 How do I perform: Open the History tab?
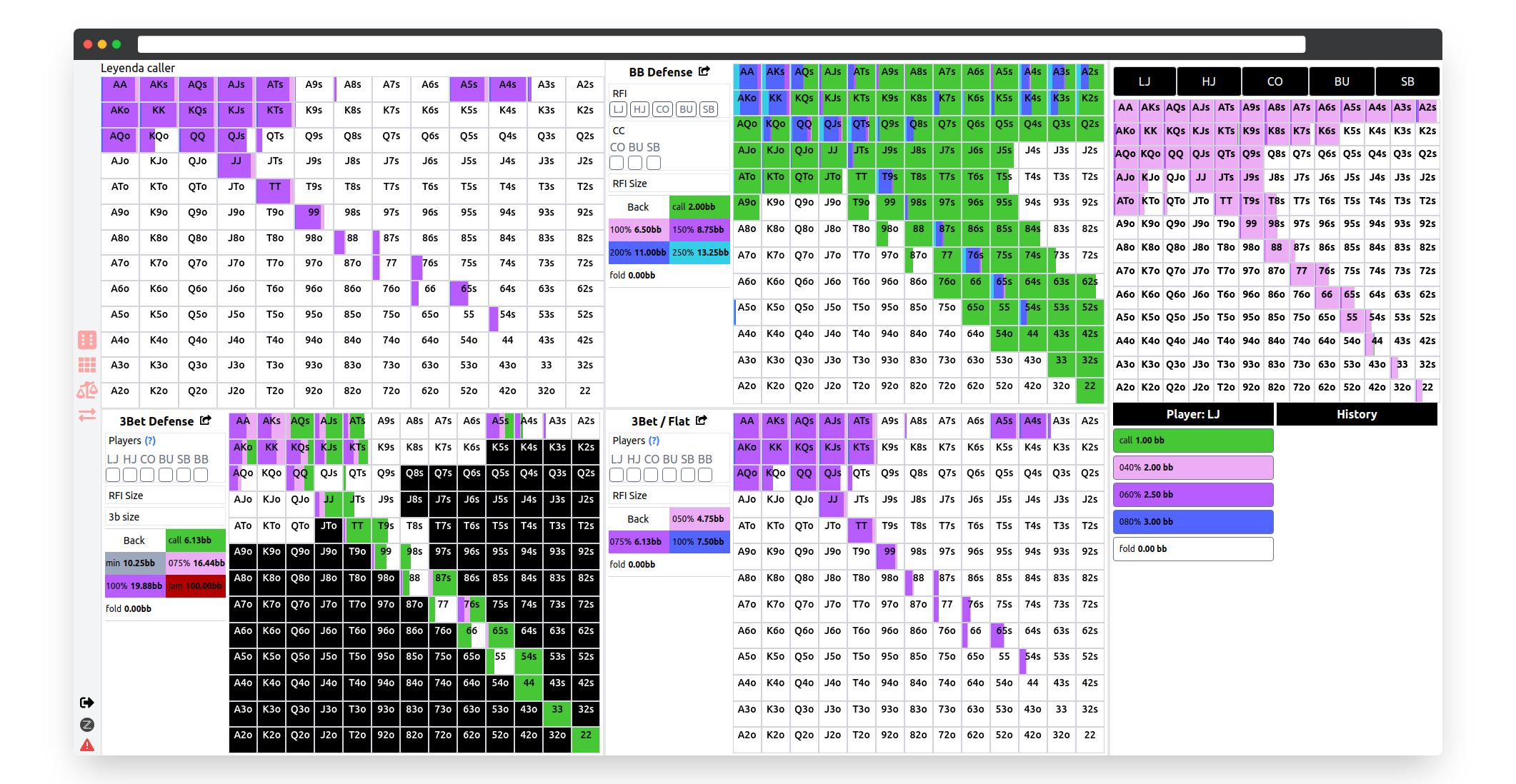point(1356,414)
